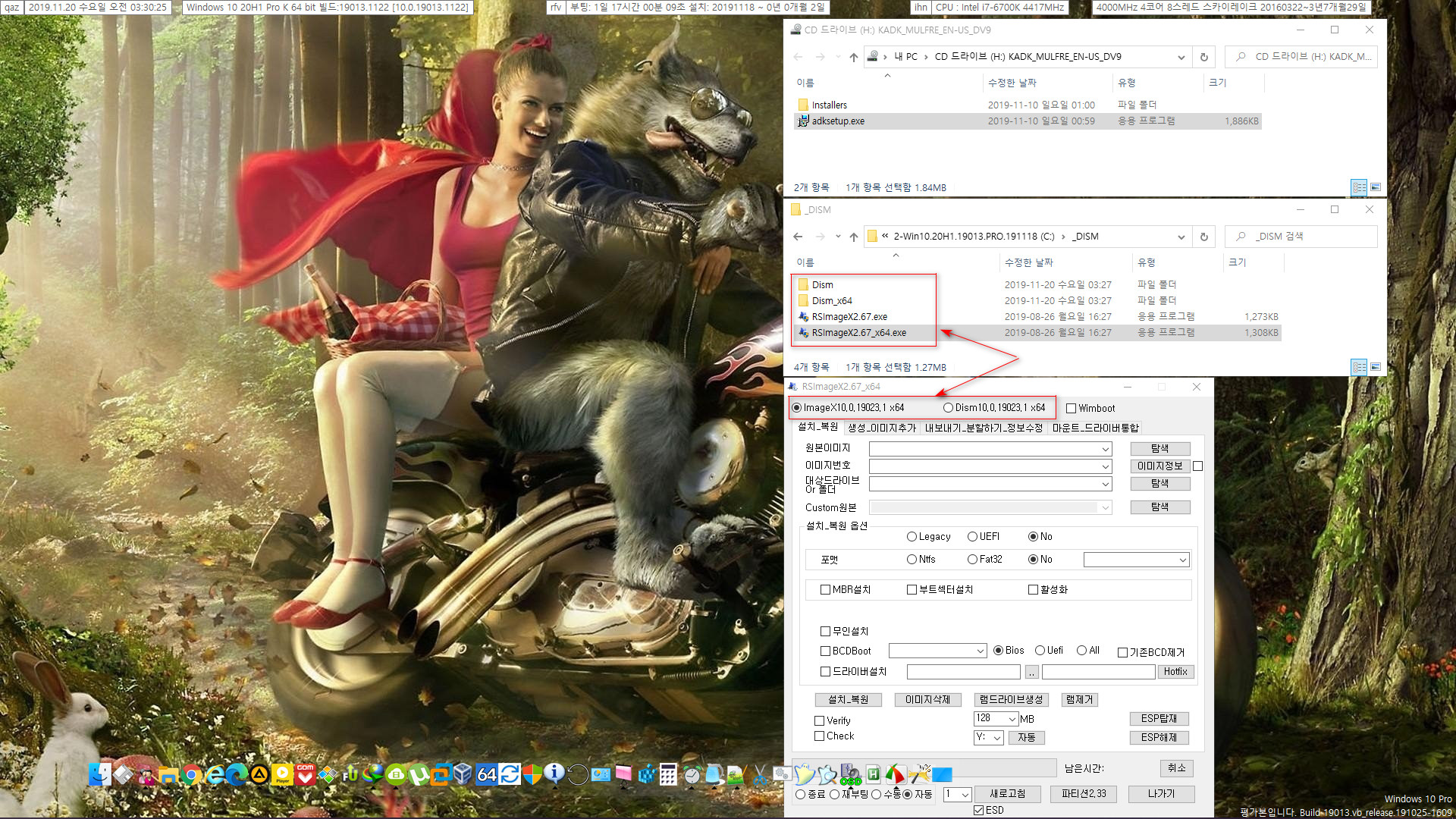Image resolution: width=1456 pixels, height=819 pixels.
Task: Click the Hotfix button
Action: click(1175, 672)
